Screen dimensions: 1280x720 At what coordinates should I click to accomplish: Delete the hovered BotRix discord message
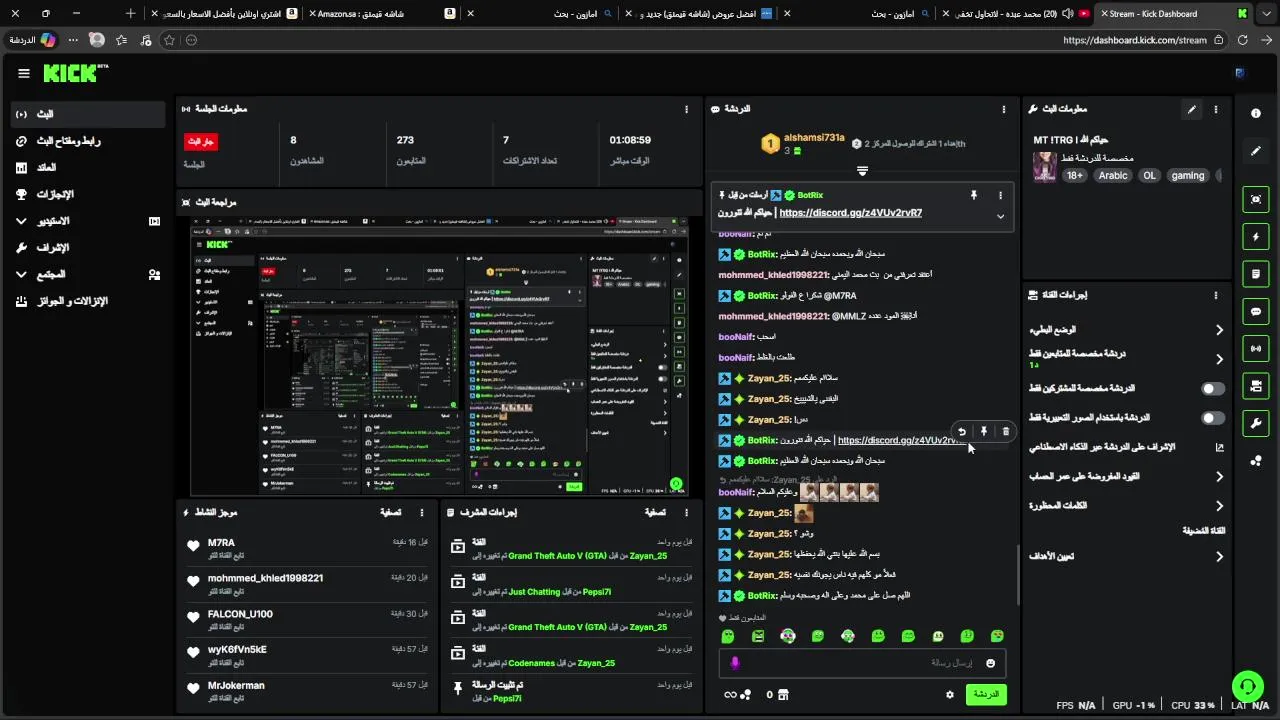coord(1006,431)
